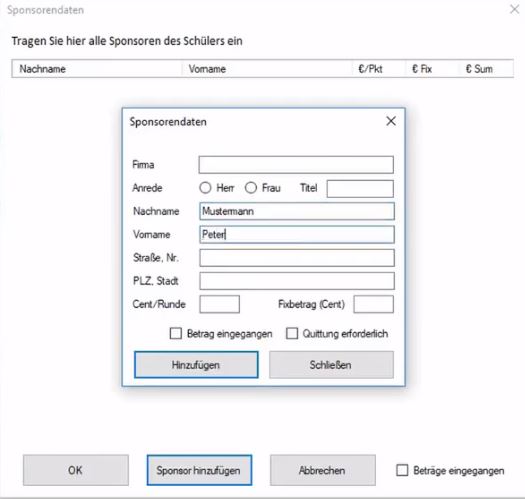Enable Quittung erforderlich checkbox

pos(292,334)
